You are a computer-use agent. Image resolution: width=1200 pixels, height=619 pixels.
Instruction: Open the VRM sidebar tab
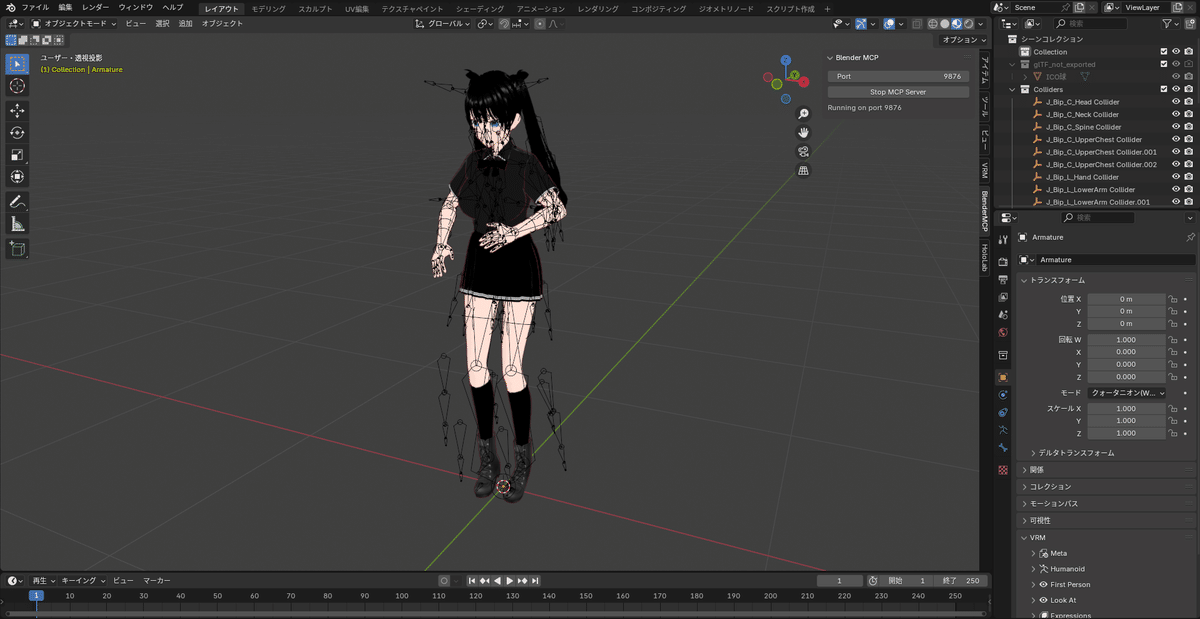985,171
